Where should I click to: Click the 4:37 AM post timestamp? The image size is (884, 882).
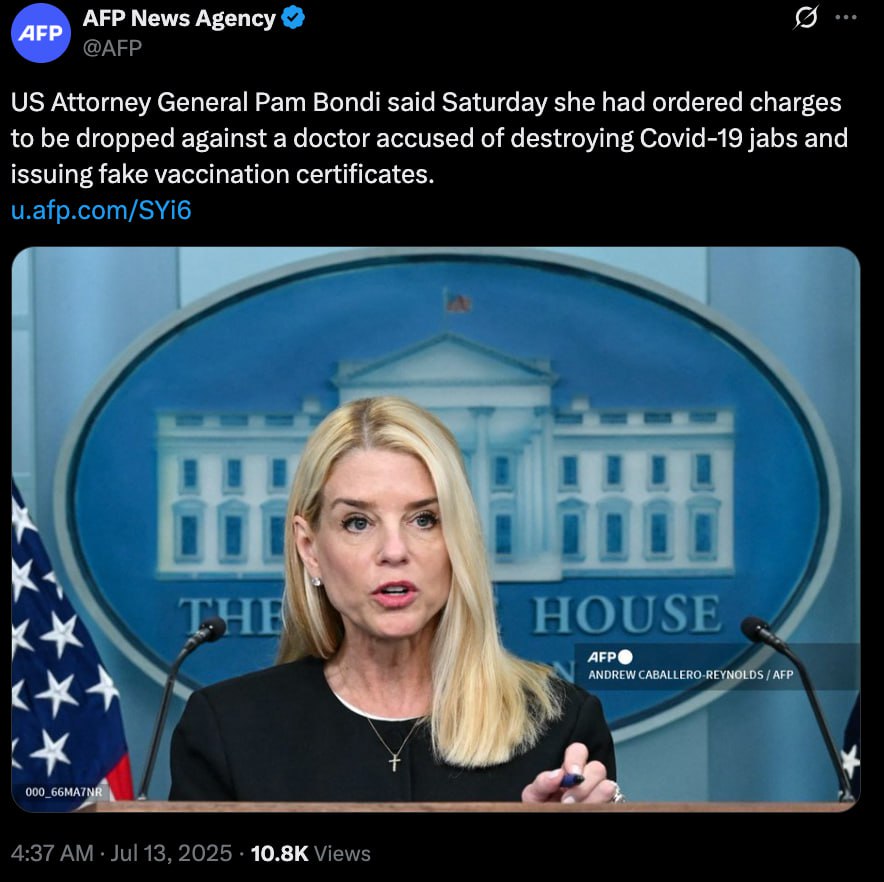52,853
